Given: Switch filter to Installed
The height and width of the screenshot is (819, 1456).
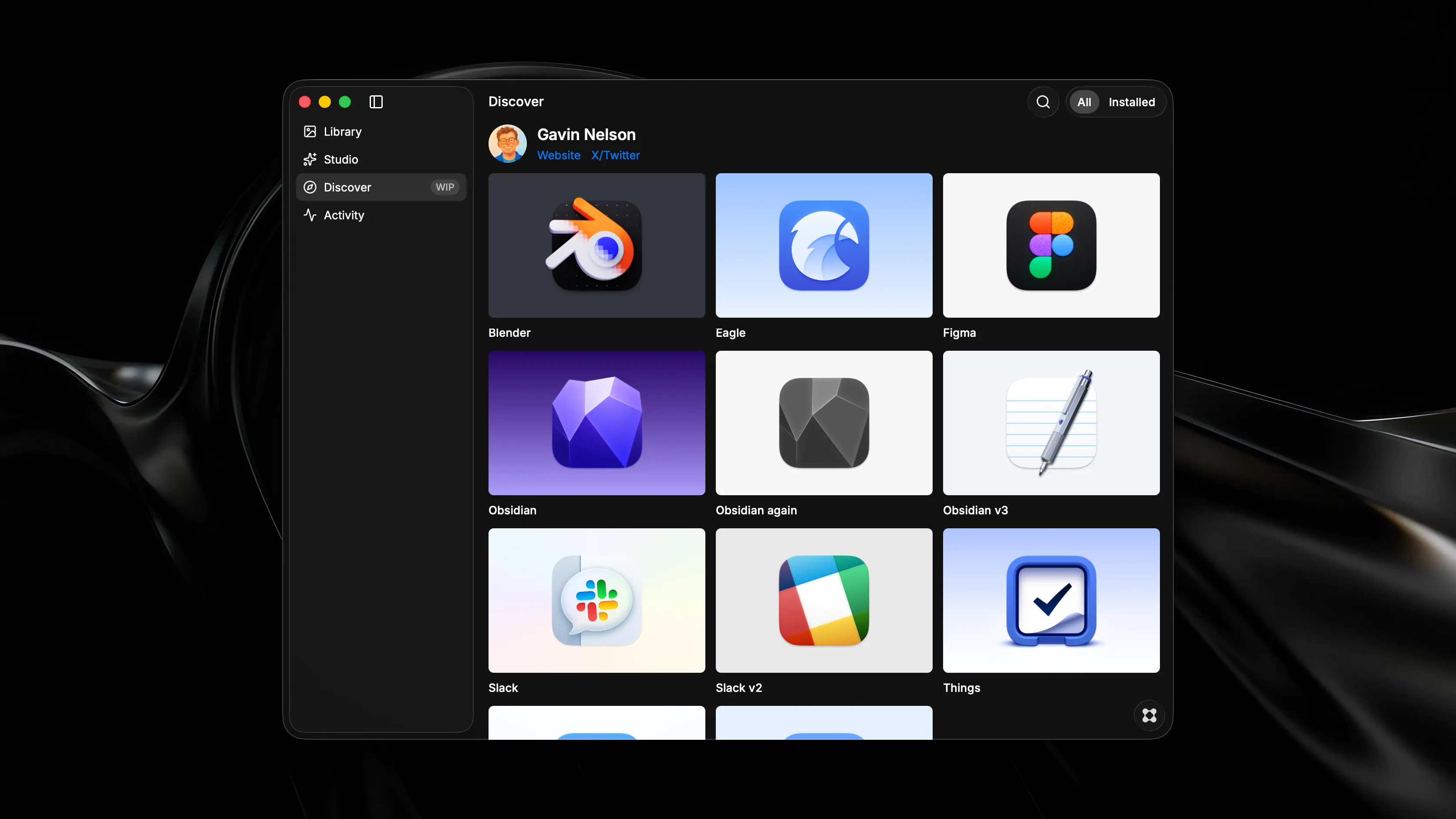Looking at the screenshot, I should [1131, 102].
